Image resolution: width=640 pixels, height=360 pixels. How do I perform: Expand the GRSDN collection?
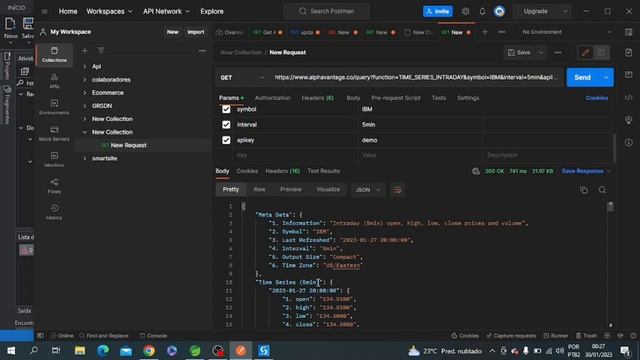[x=85, y=106]
